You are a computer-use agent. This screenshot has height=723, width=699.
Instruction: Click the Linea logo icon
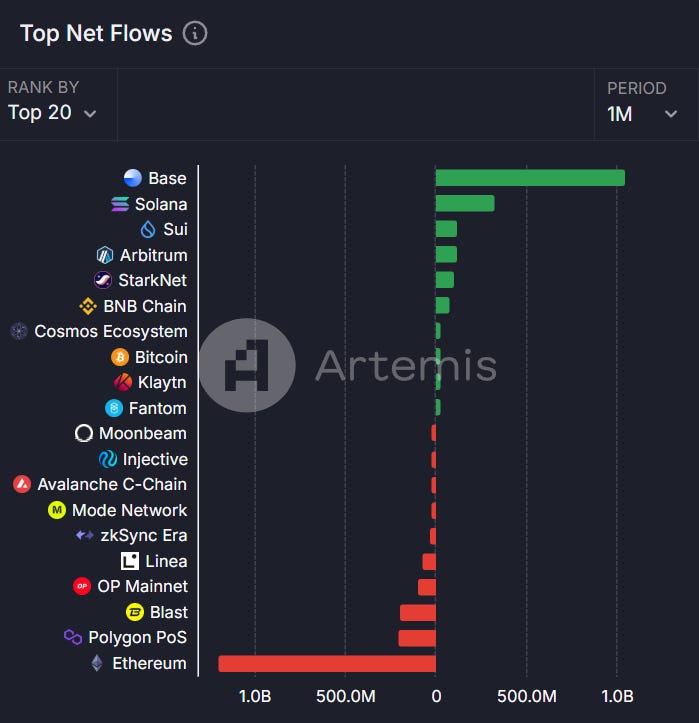coord(130,561)
